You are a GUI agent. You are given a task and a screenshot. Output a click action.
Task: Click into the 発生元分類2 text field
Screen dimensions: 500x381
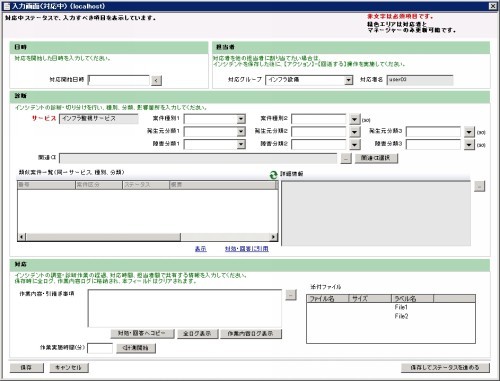coord(319,132)
